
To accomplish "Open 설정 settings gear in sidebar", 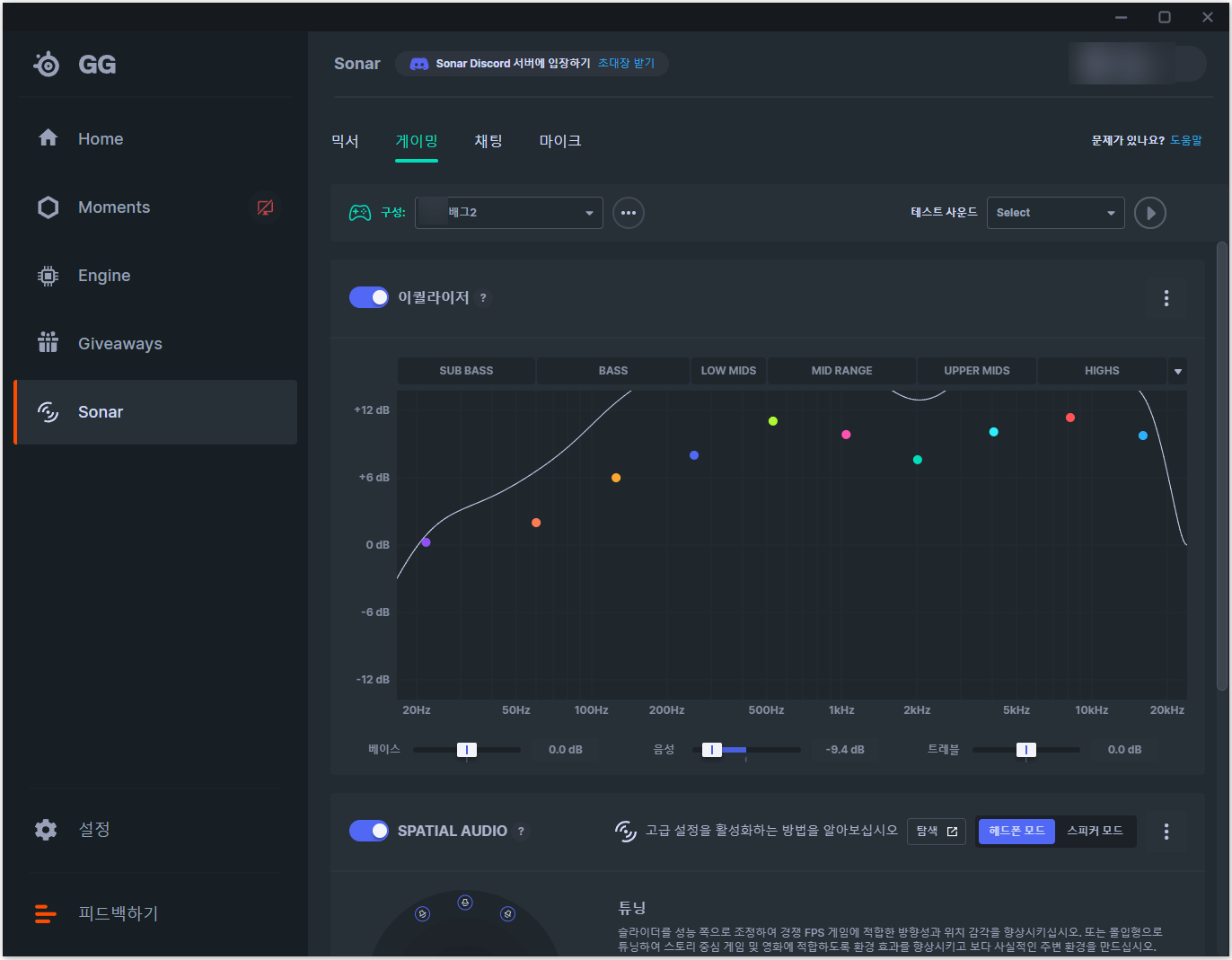I will click(47, 829).
